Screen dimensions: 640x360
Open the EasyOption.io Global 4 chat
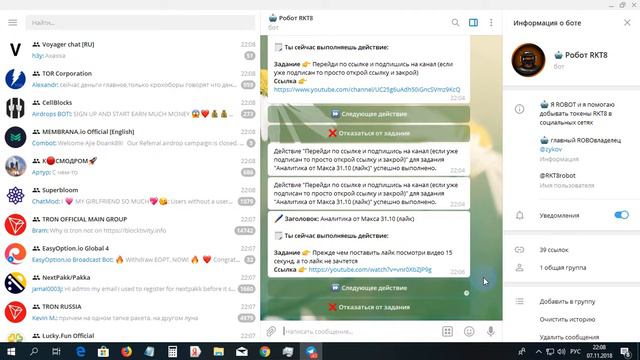(x=130, y=253)
